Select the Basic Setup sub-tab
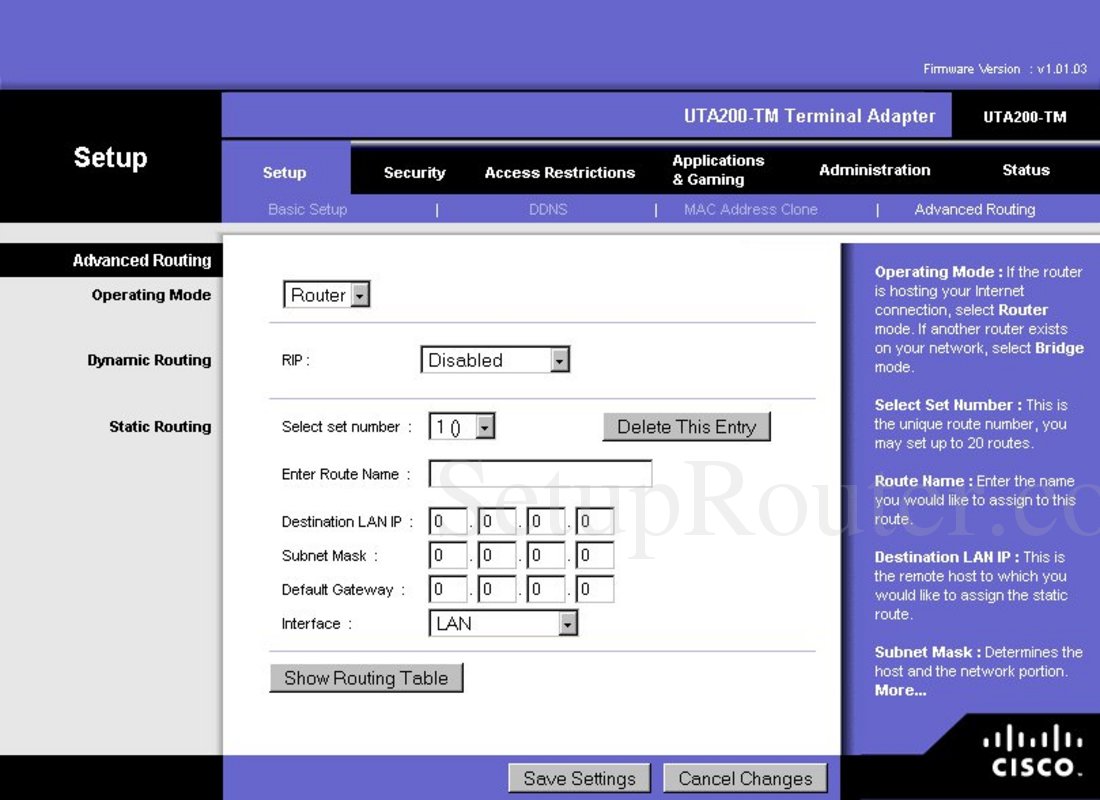1100x800 pixels. (x=307, y=209)
